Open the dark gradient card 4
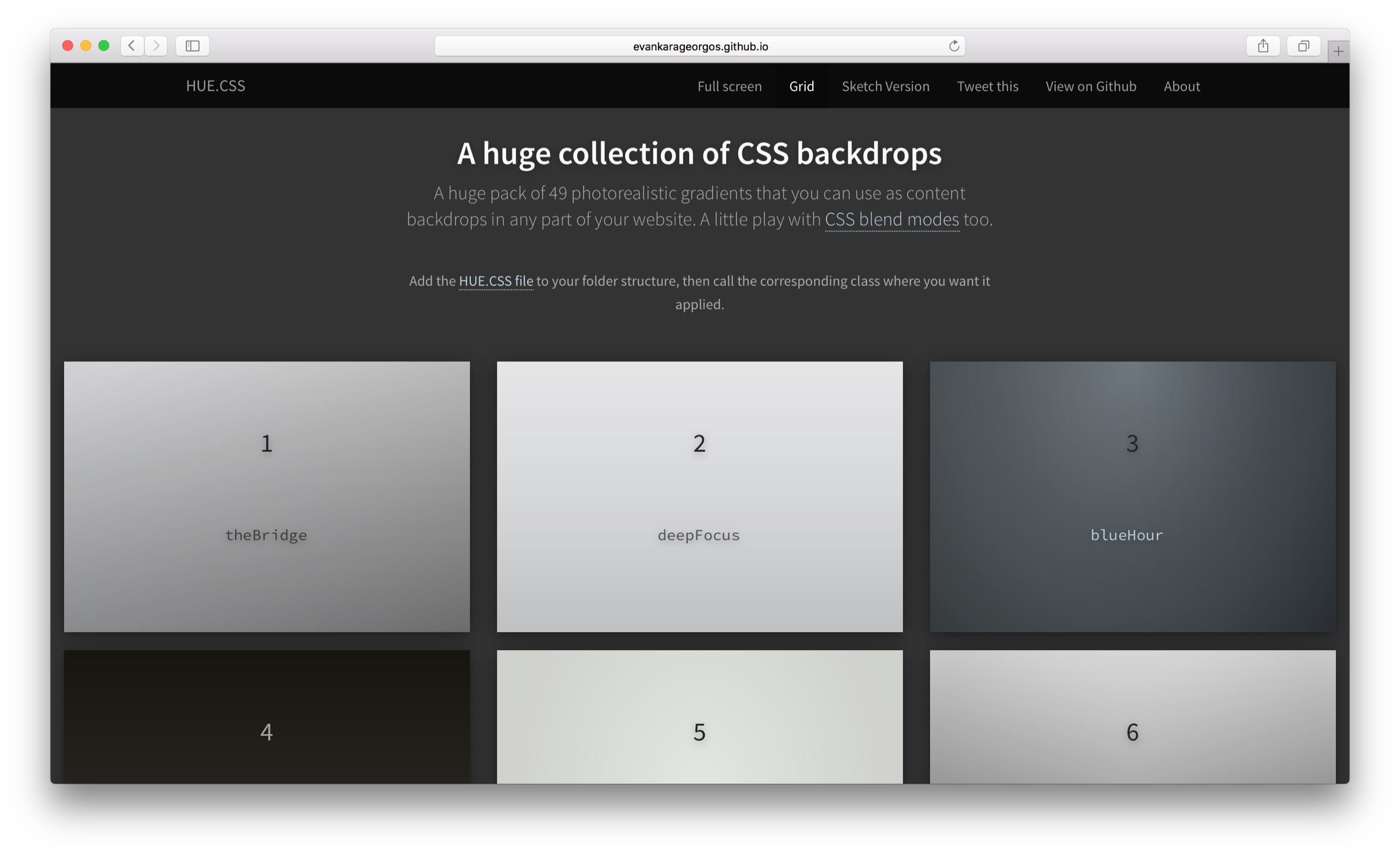 click(x=267, y=717)
